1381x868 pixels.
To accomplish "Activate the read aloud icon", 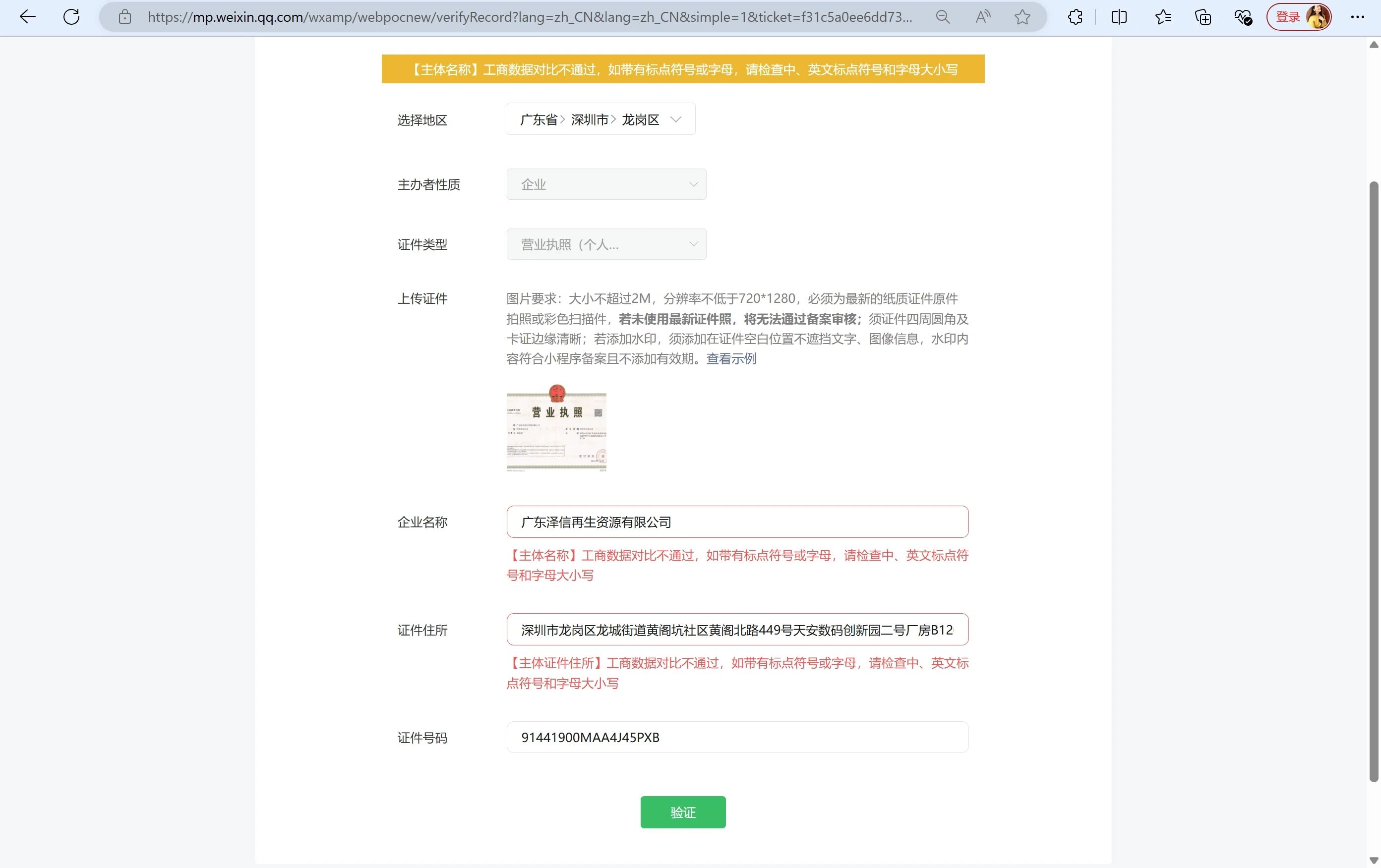I will click(982, 17).
